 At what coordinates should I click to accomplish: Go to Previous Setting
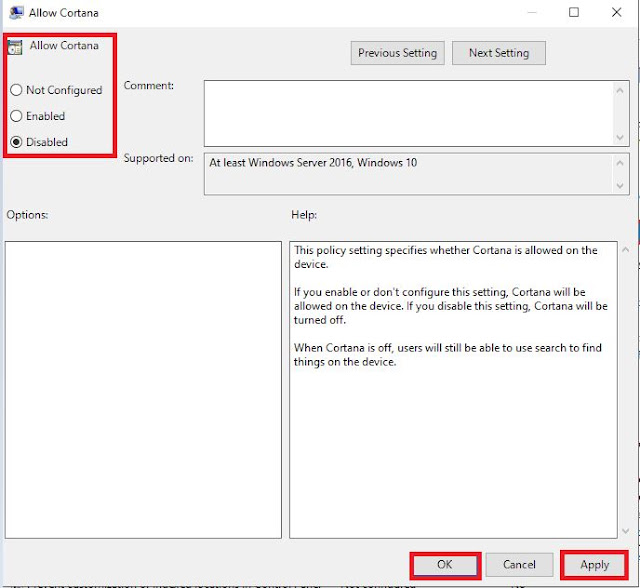pyautogui.click(x=398, y=53)
